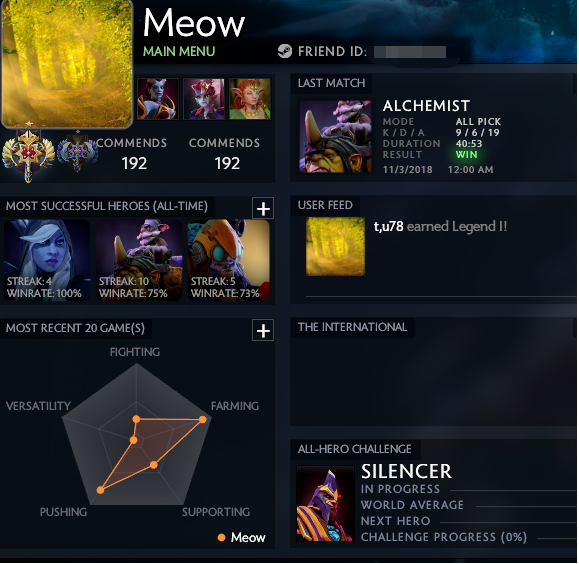Click the dark blue rank medal

click(x=78, y=151)
